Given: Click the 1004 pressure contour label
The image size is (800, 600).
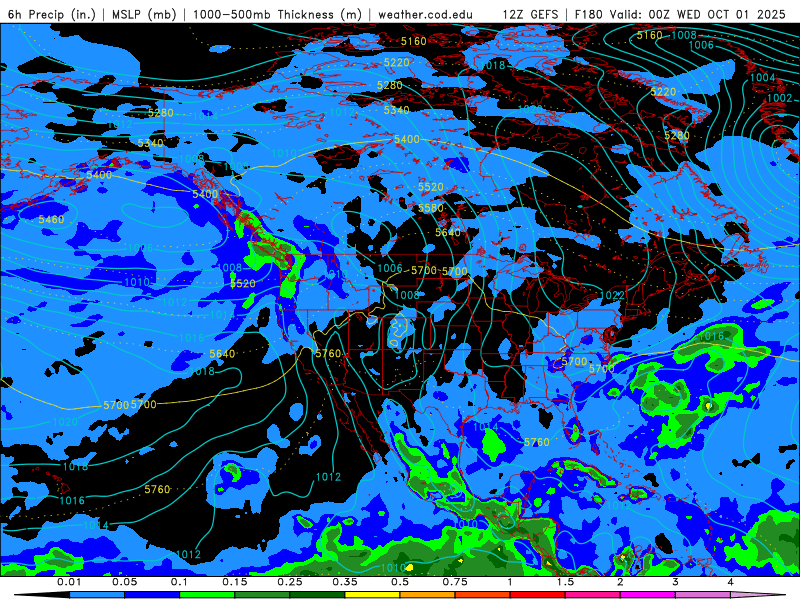Looking at the screenshot, I should click(763, 77).
